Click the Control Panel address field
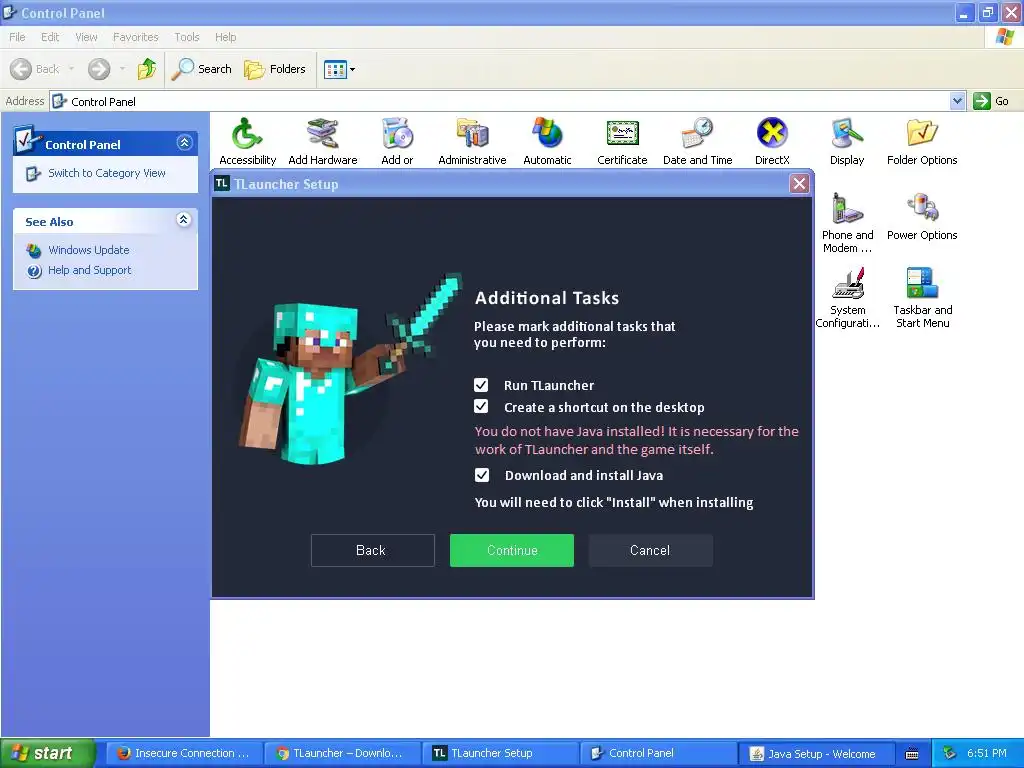 [500, 101]
